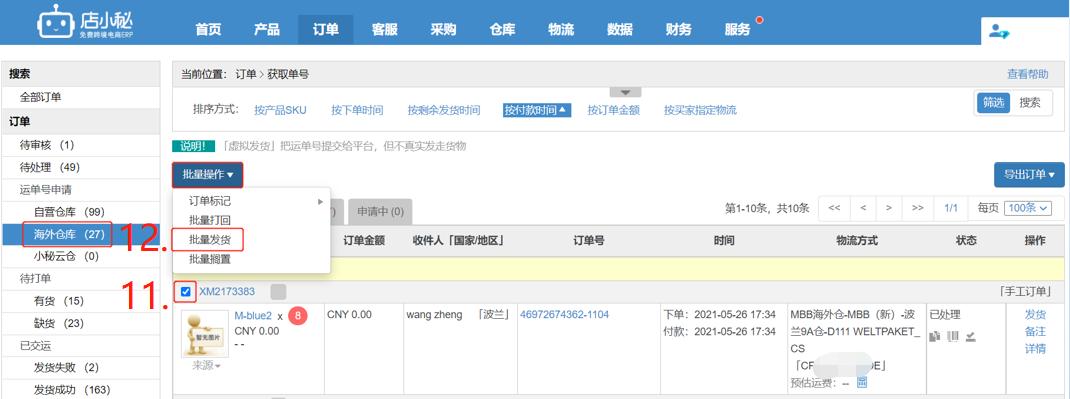Click 发货 in the 操作 column

[x=1035, y=314]
